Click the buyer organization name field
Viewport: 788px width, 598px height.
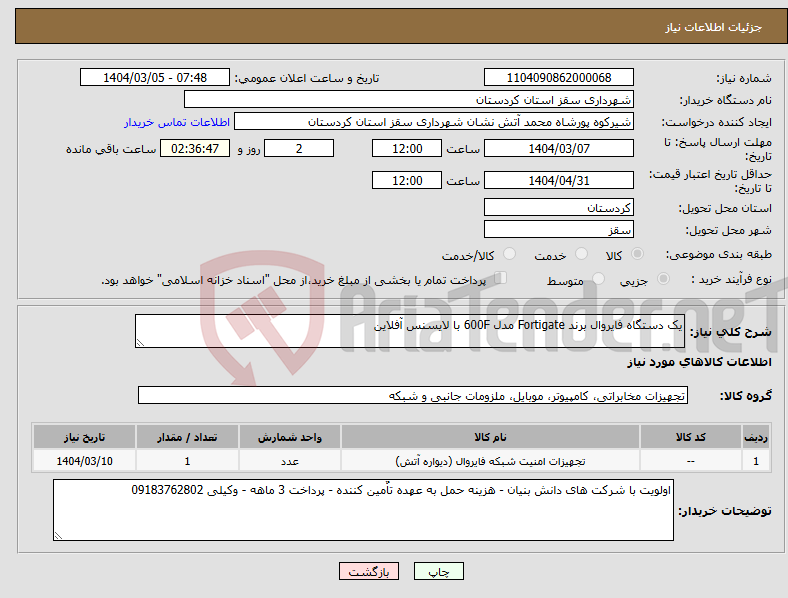[409, 99]
